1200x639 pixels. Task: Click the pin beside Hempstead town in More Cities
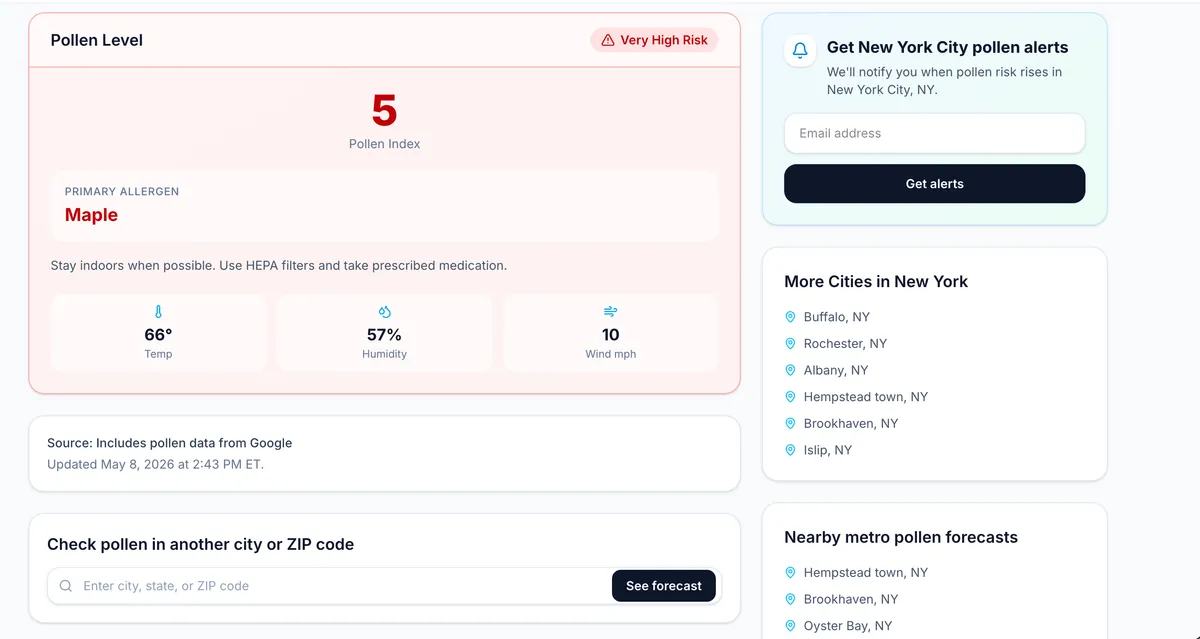click(790, 397)
